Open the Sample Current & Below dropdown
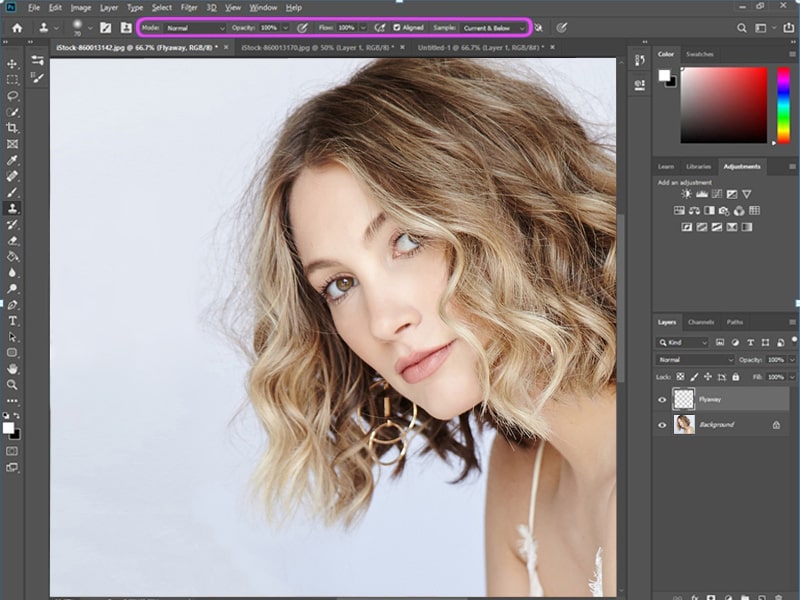 (493, 28)
